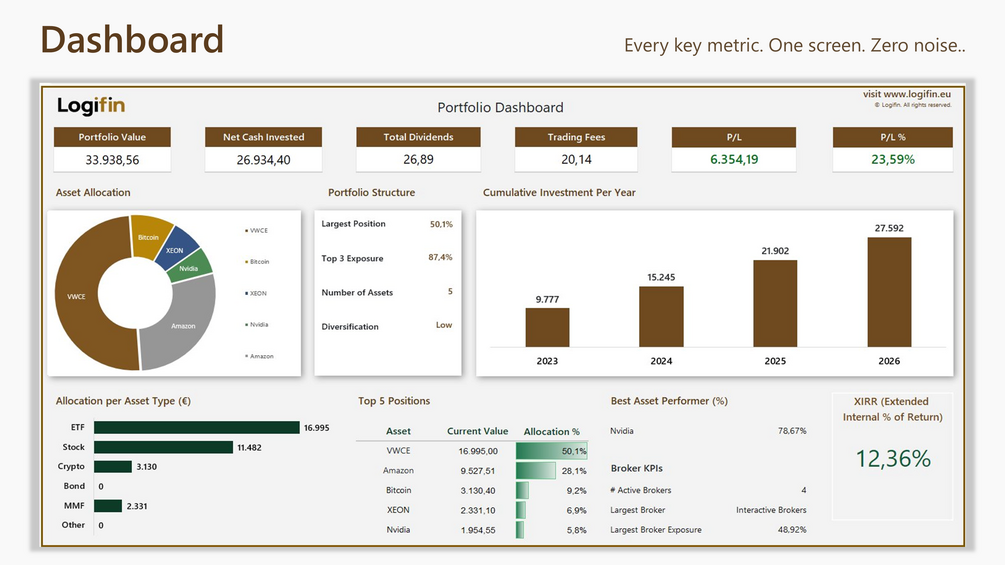
Task: Click the XIRR 12,36% value
Action: click(x=893, y=459)
